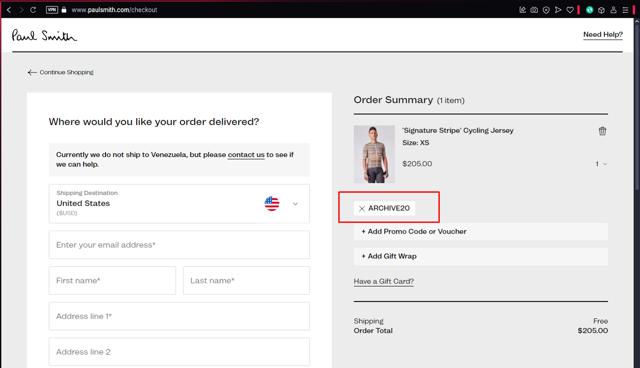Viewport: 640px width, 368px height.
Task: Expand Add Gift Wrap
Action: point(481,256)
